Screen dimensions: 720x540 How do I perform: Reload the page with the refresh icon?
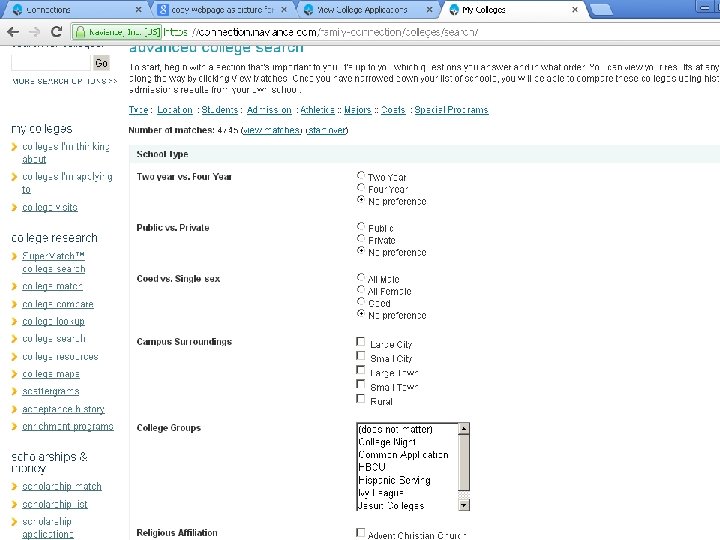56,31
